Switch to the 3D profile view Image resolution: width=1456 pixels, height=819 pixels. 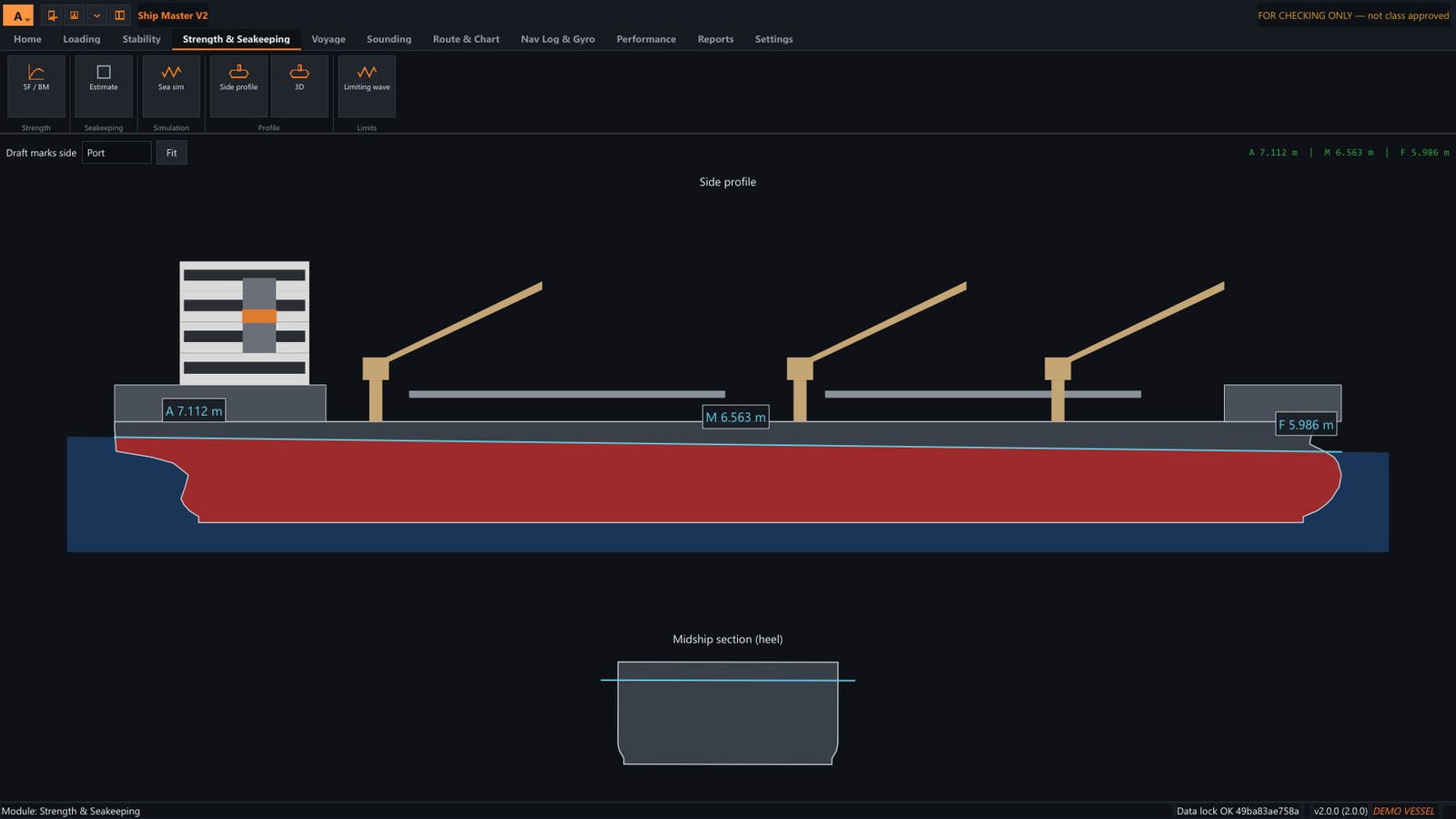299,86
